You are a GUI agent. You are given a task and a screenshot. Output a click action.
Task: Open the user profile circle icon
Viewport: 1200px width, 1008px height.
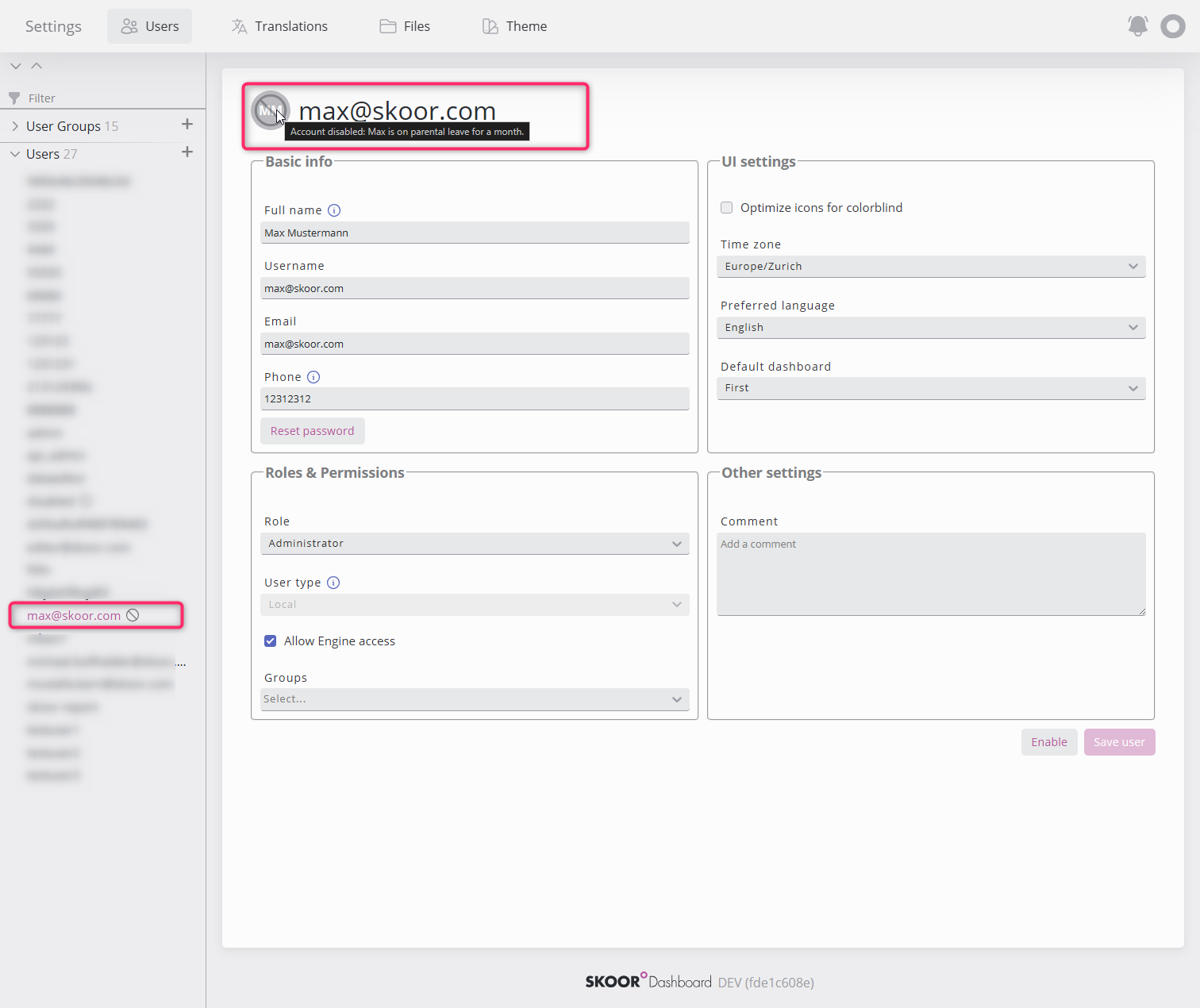1172,26
